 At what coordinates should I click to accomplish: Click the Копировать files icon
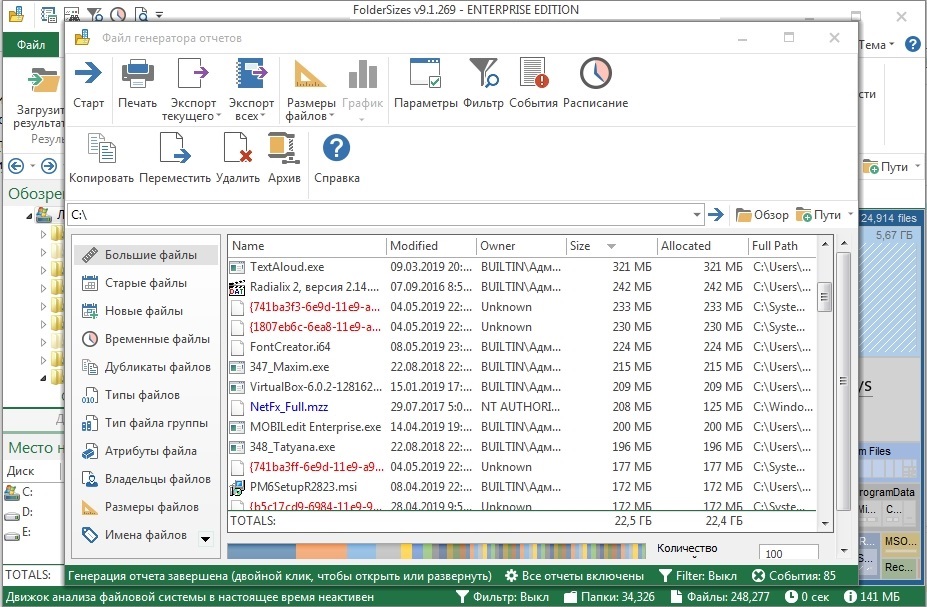(101, 148)
